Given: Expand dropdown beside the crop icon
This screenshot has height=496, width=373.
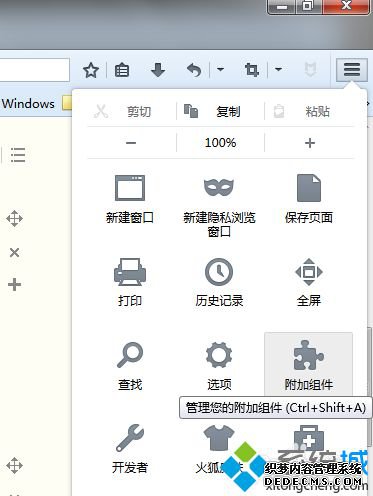Looking at the screenshot, I should [x=278, y=70].
